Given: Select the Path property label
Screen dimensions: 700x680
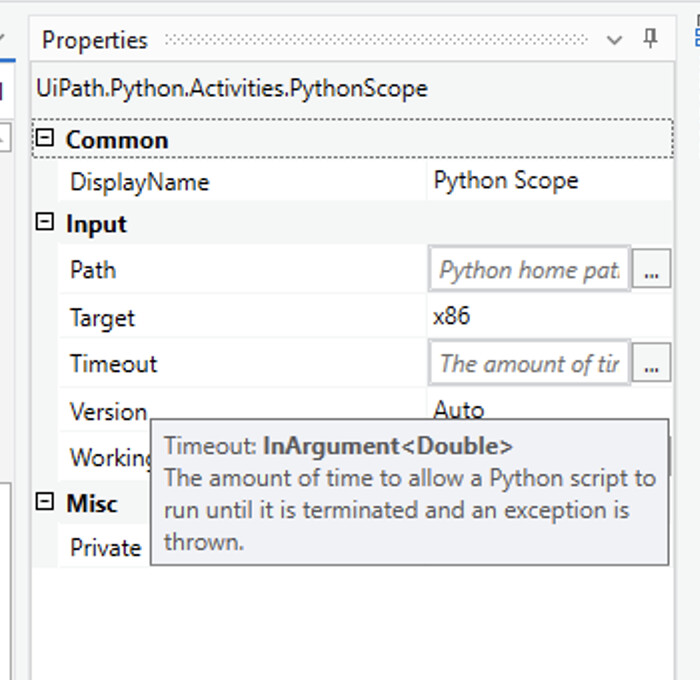Looking at the screenshot, I should (93, 270).
